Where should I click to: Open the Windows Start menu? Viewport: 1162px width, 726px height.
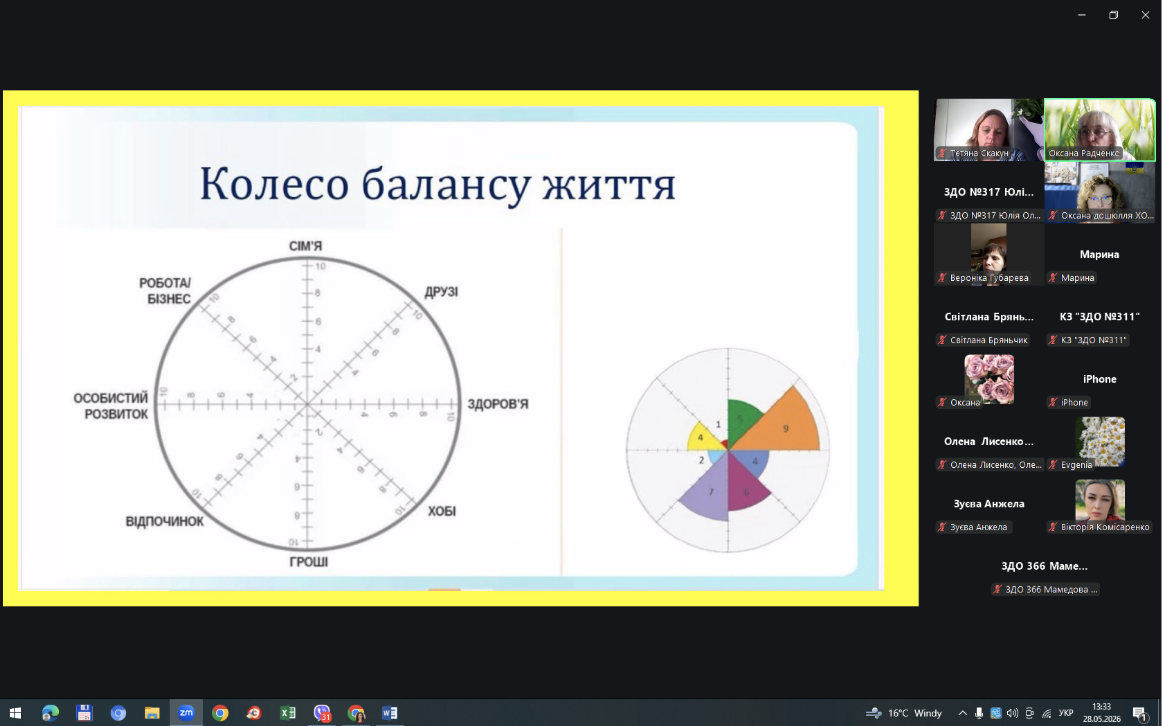pos(15,713)
